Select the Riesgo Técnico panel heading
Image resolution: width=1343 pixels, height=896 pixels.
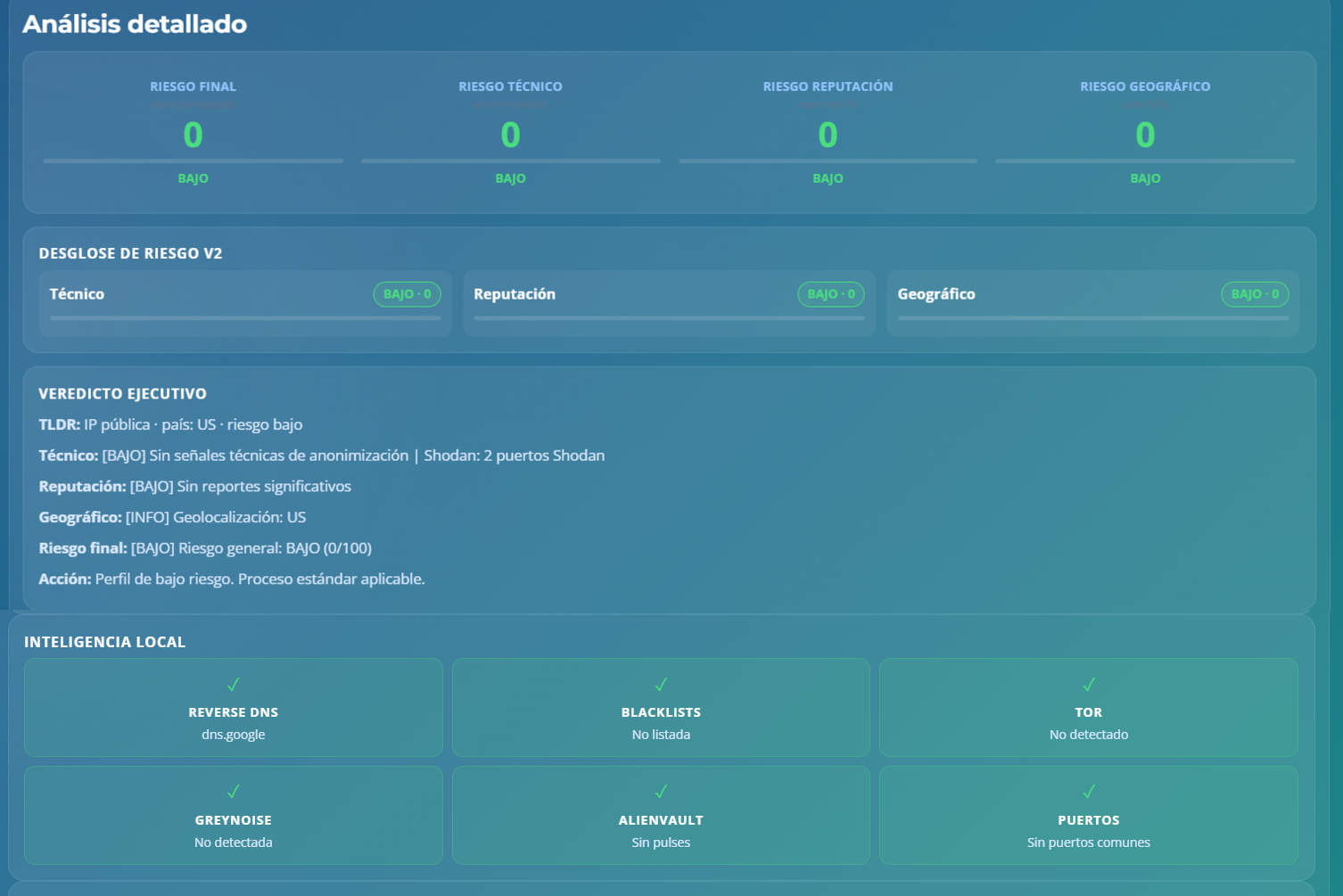pos(510,86)
